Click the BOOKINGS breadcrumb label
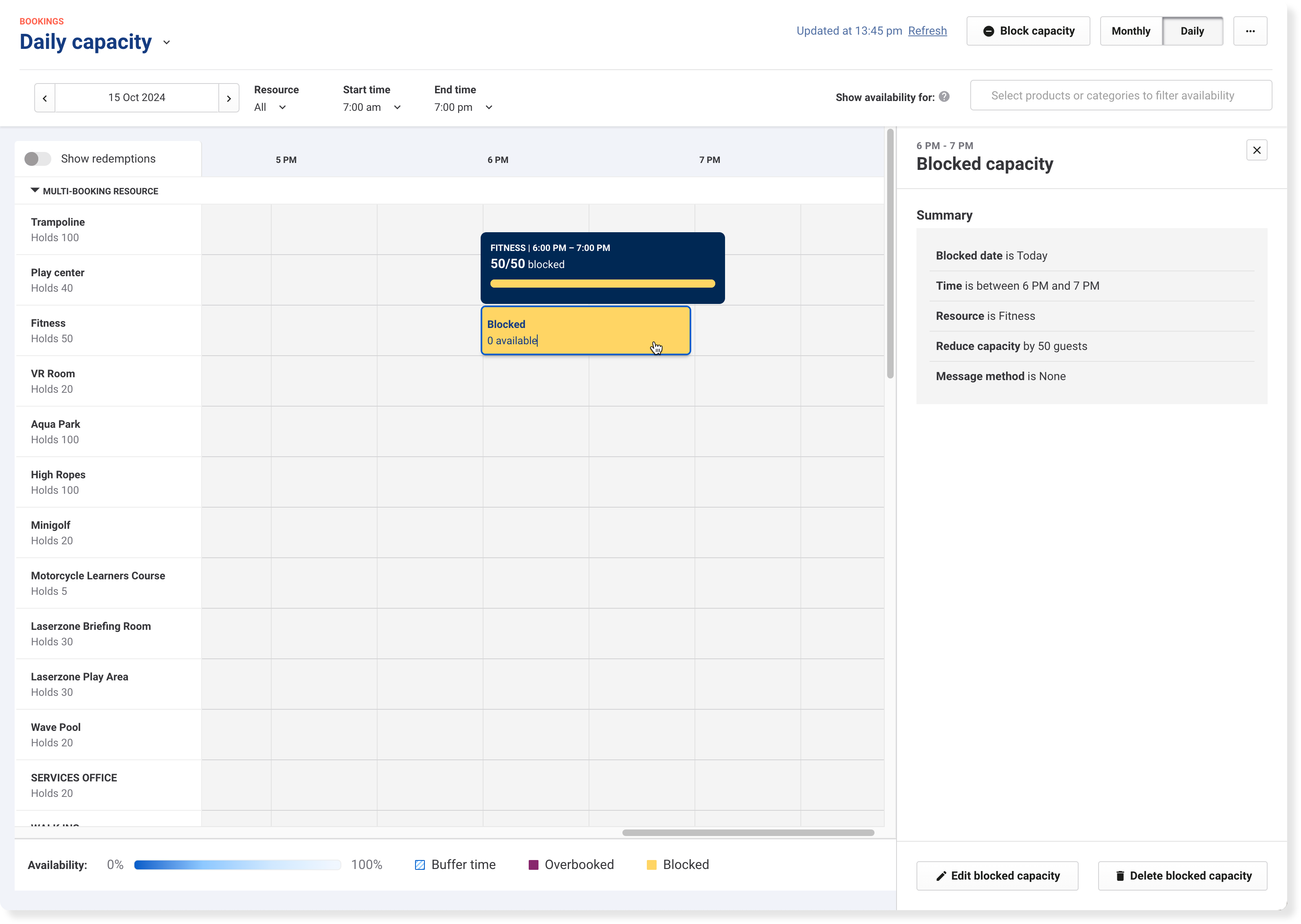 point(42,22)
